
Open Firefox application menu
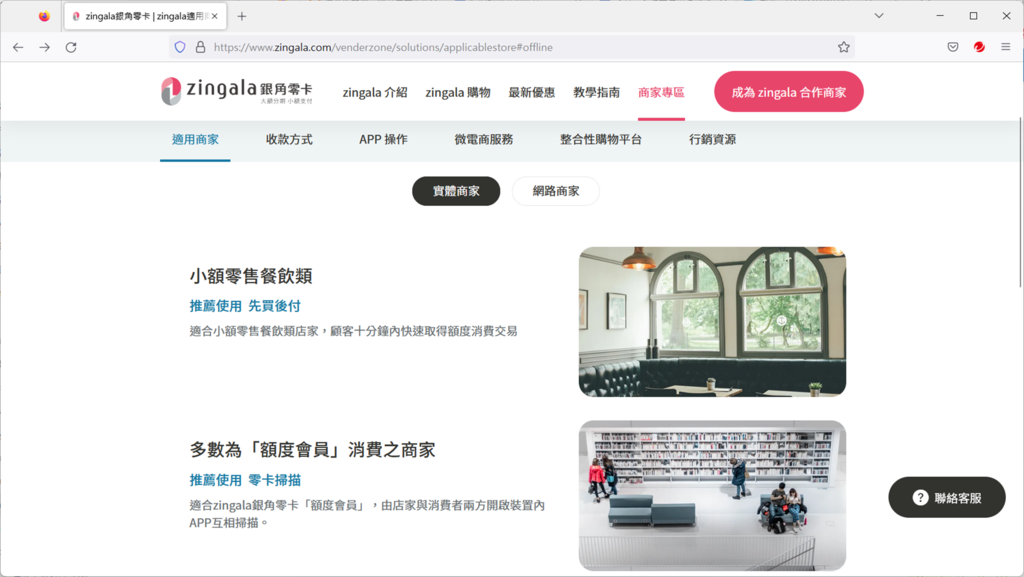click(1006, 47)
